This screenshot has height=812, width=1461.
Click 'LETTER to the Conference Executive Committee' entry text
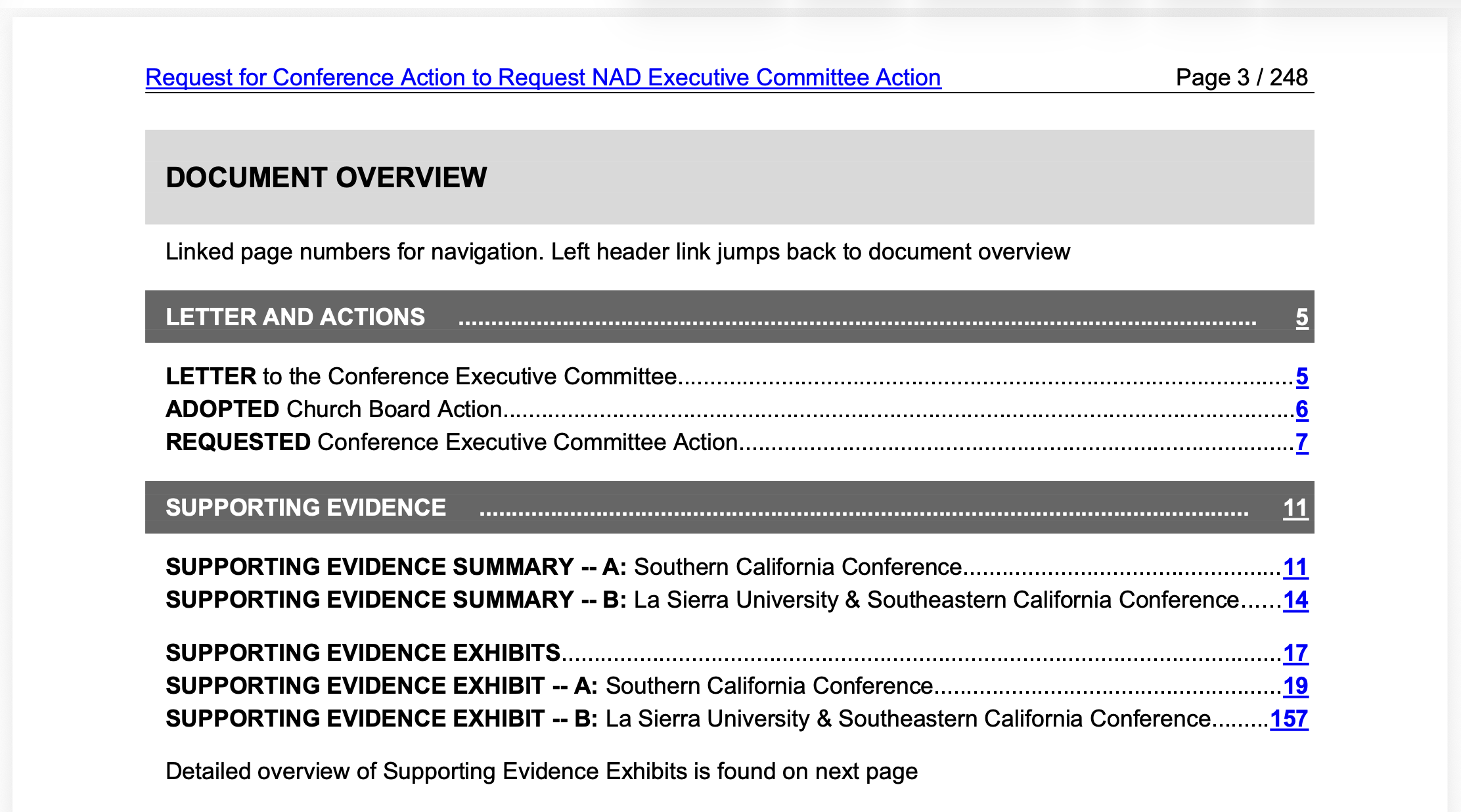[x=421, y=376]
